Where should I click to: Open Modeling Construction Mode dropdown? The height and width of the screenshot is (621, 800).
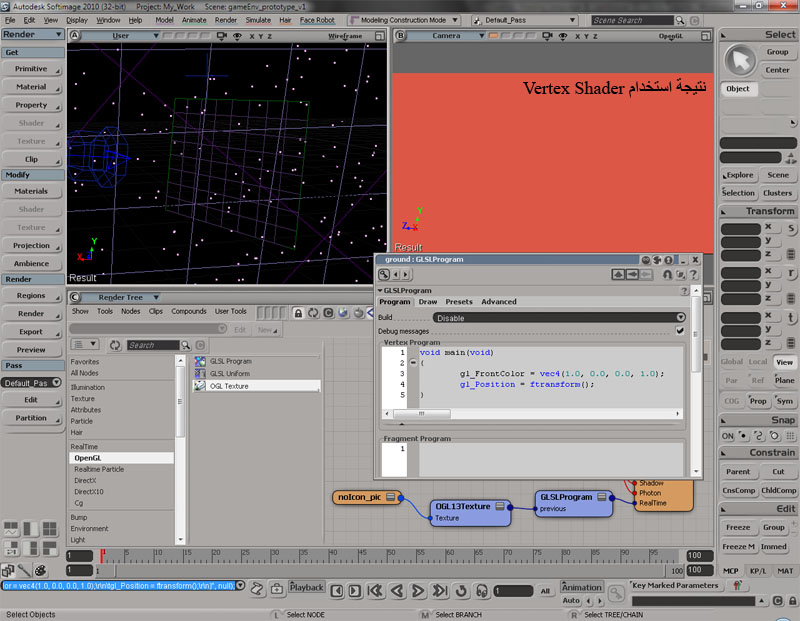click(405, 20)
